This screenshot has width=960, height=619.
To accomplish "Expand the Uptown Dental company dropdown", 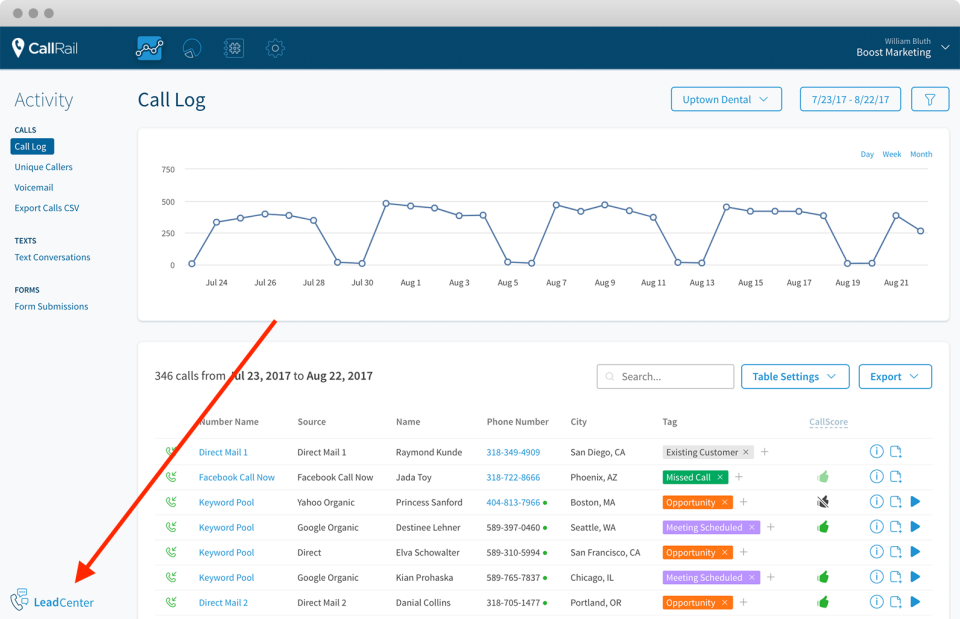I will pos(726,99).
